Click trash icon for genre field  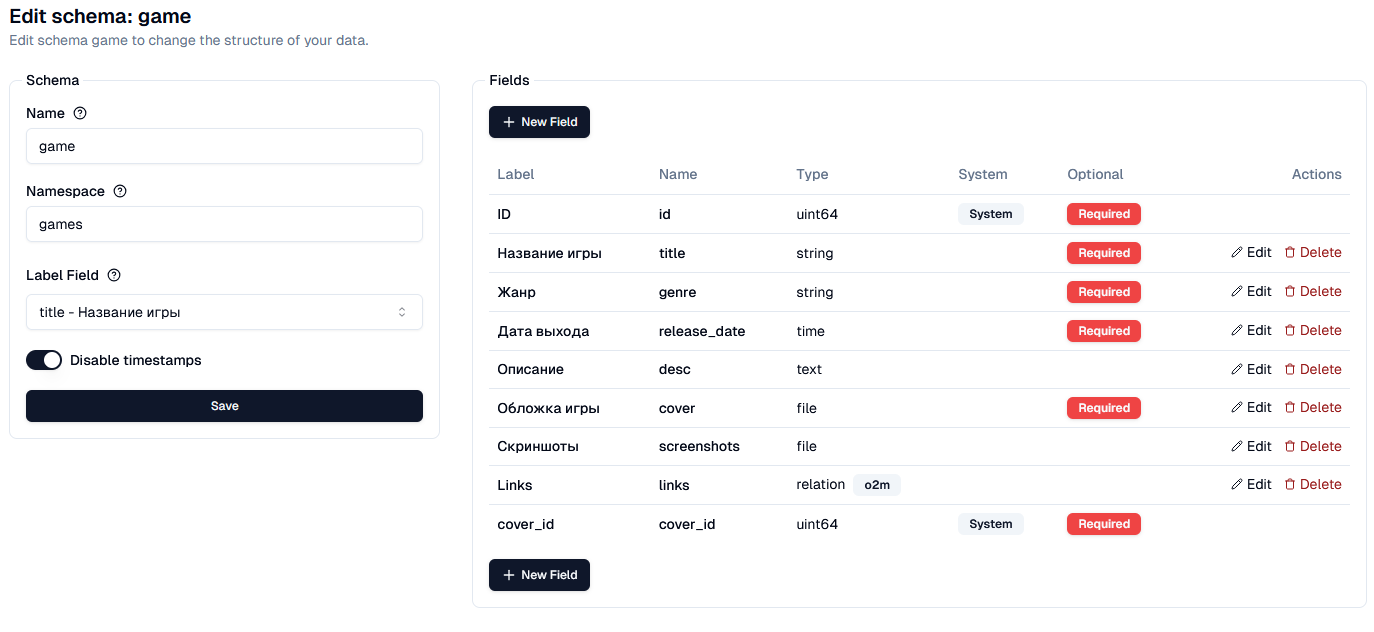point(1290,292)
